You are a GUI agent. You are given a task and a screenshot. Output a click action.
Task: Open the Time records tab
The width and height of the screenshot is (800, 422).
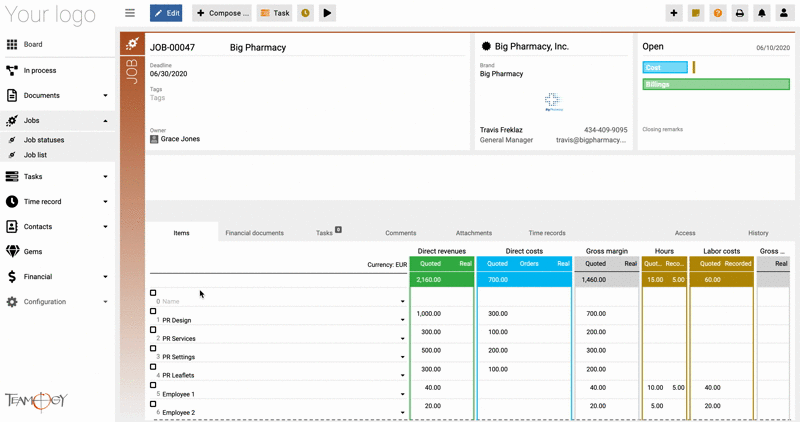(x=547, y=233)
